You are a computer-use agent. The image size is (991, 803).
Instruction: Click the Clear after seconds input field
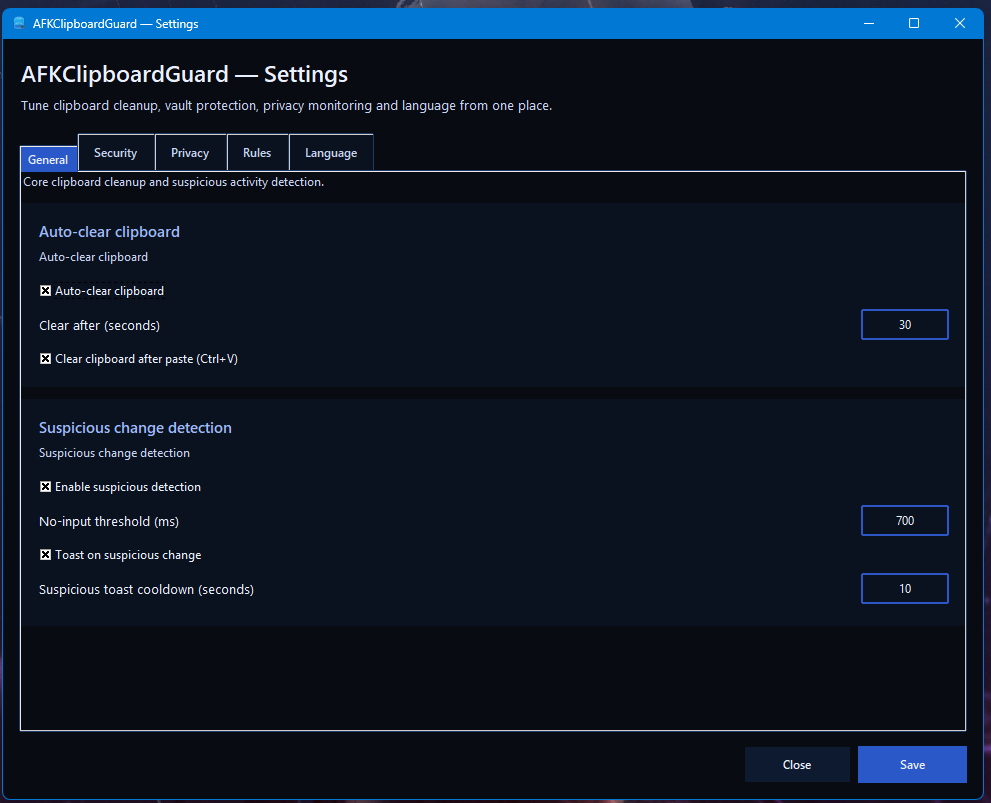[x=904, y=325]
